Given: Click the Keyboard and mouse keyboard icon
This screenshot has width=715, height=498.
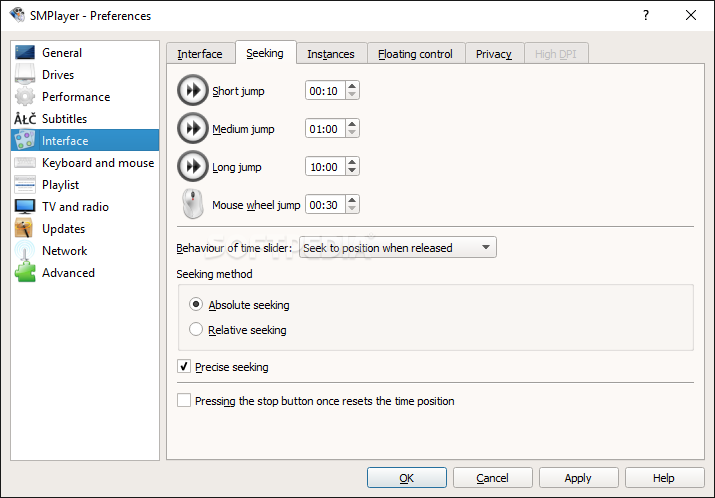Looking at the screenshot, I should 25,162.
